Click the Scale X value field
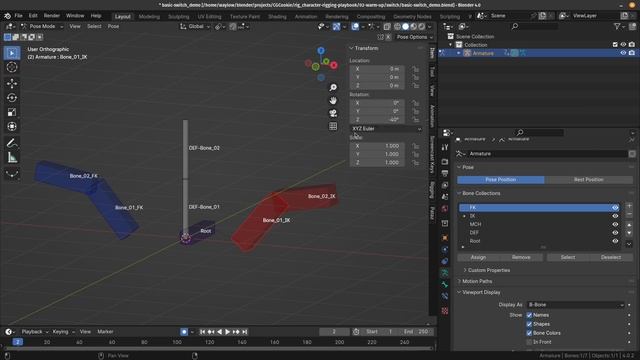The image size is (640, 360). point(377,146)
